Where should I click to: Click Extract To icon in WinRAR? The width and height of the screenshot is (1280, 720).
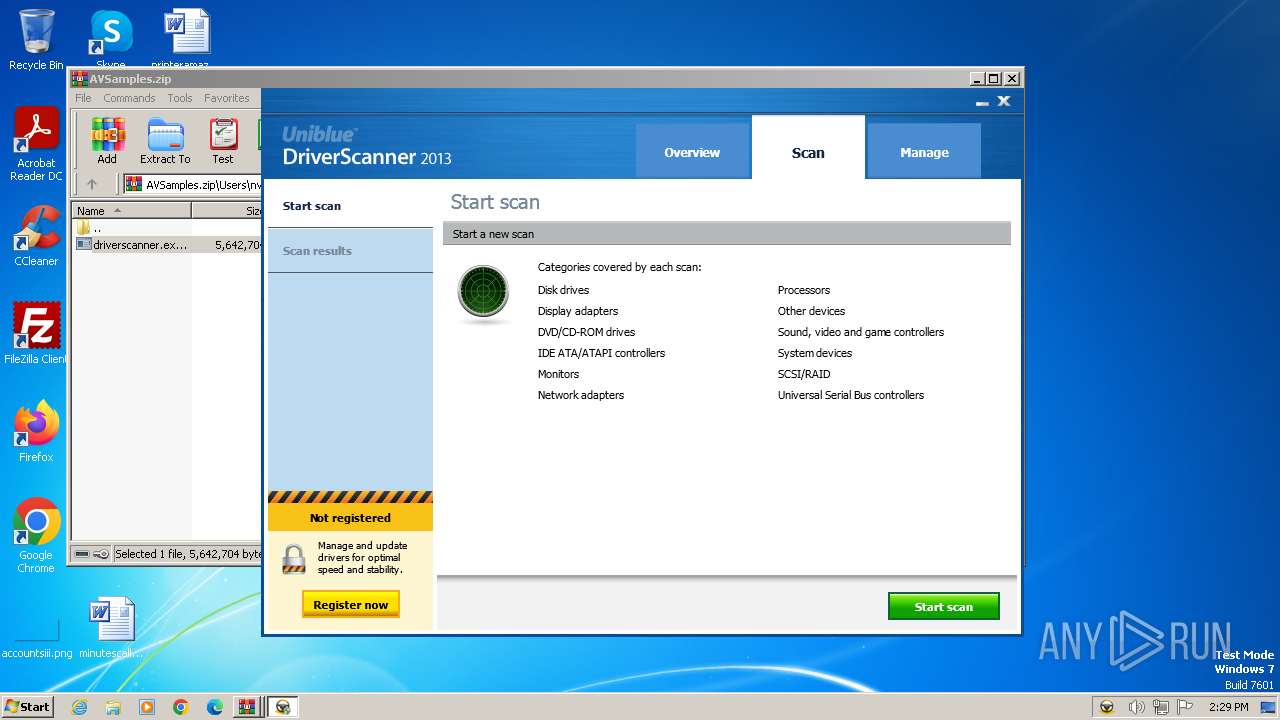click(x=165, y=141)
